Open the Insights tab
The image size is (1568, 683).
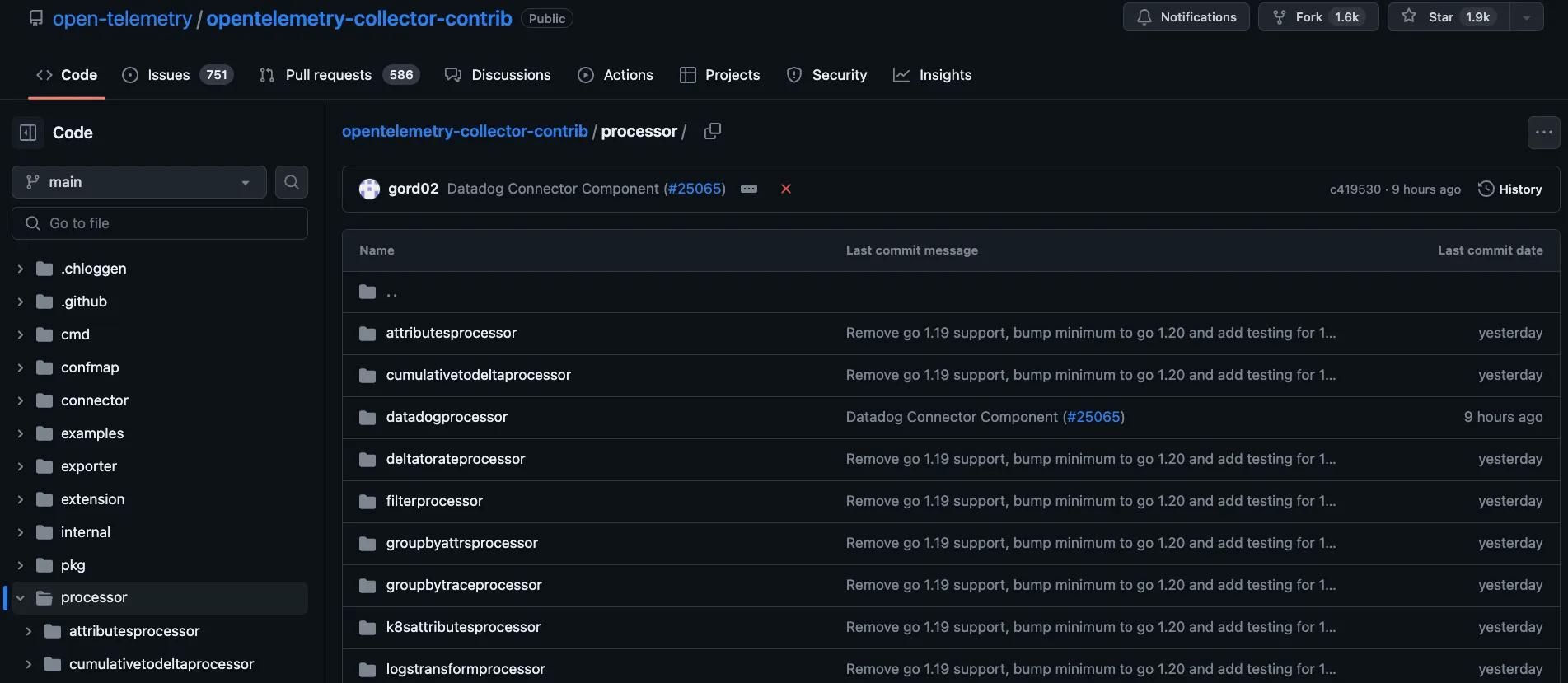click(932, 75)
